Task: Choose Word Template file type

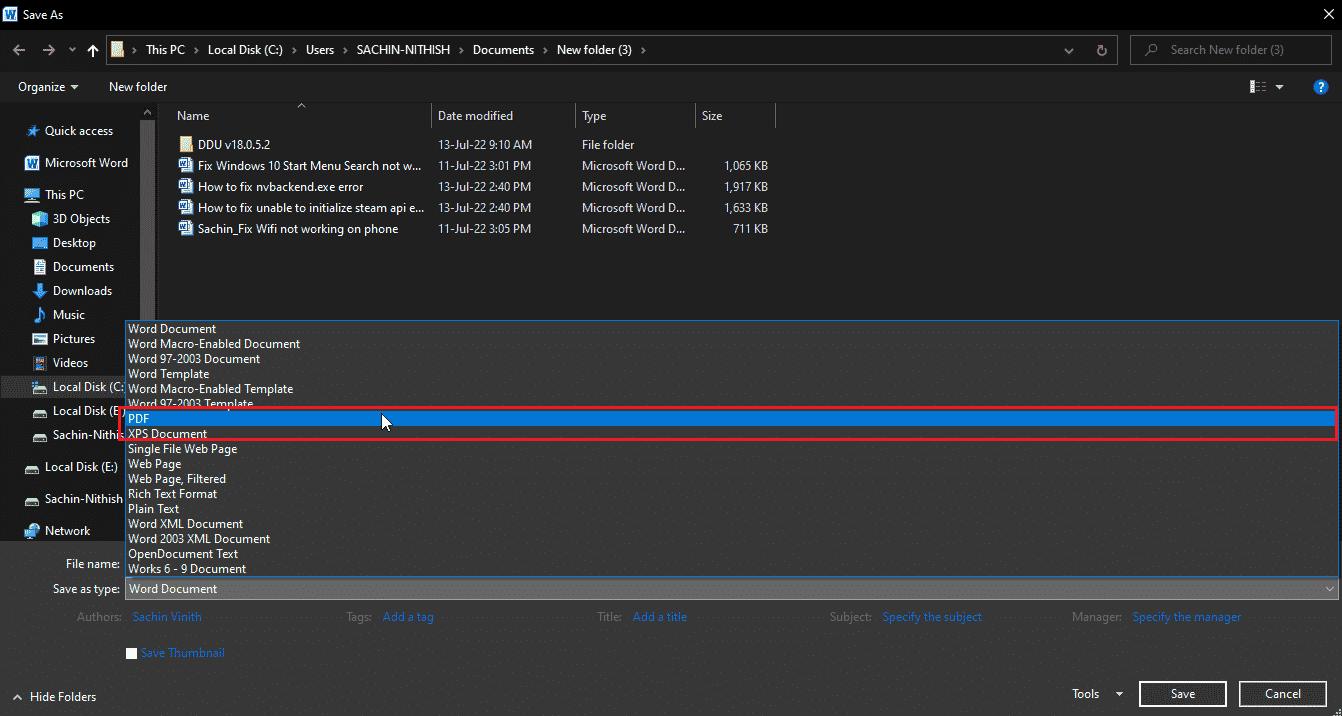Action: [731, 374]
